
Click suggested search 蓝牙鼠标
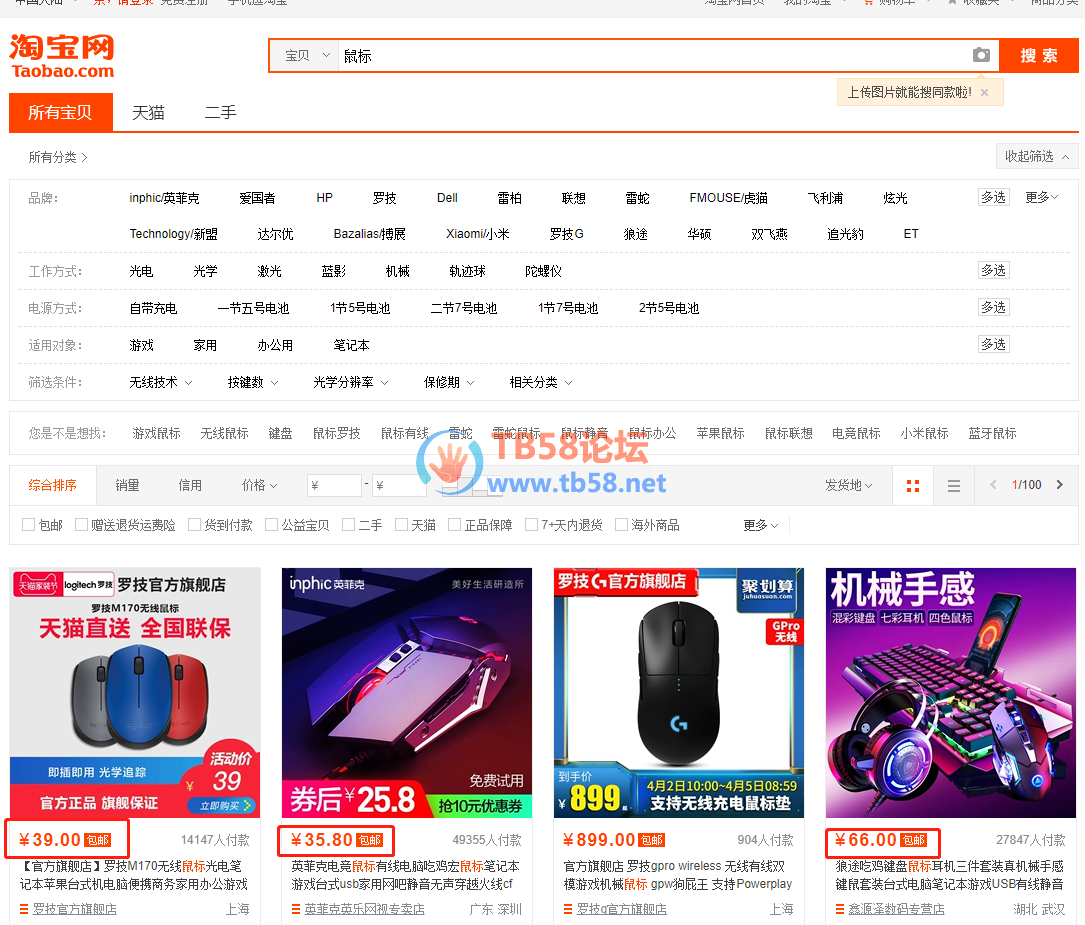point(992,433)
